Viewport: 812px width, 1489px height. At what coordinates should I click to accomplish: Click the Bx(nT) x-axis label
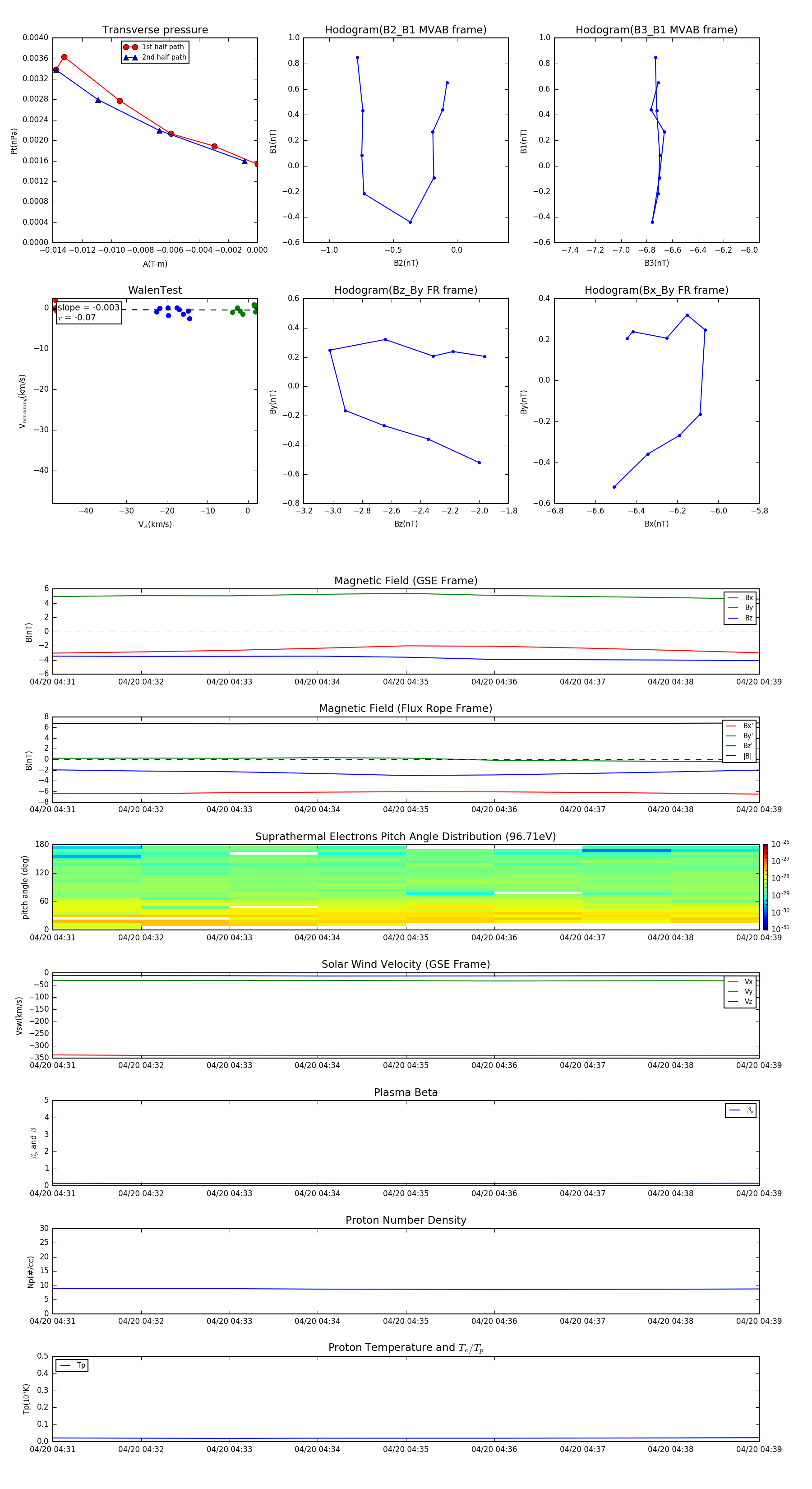656,524
